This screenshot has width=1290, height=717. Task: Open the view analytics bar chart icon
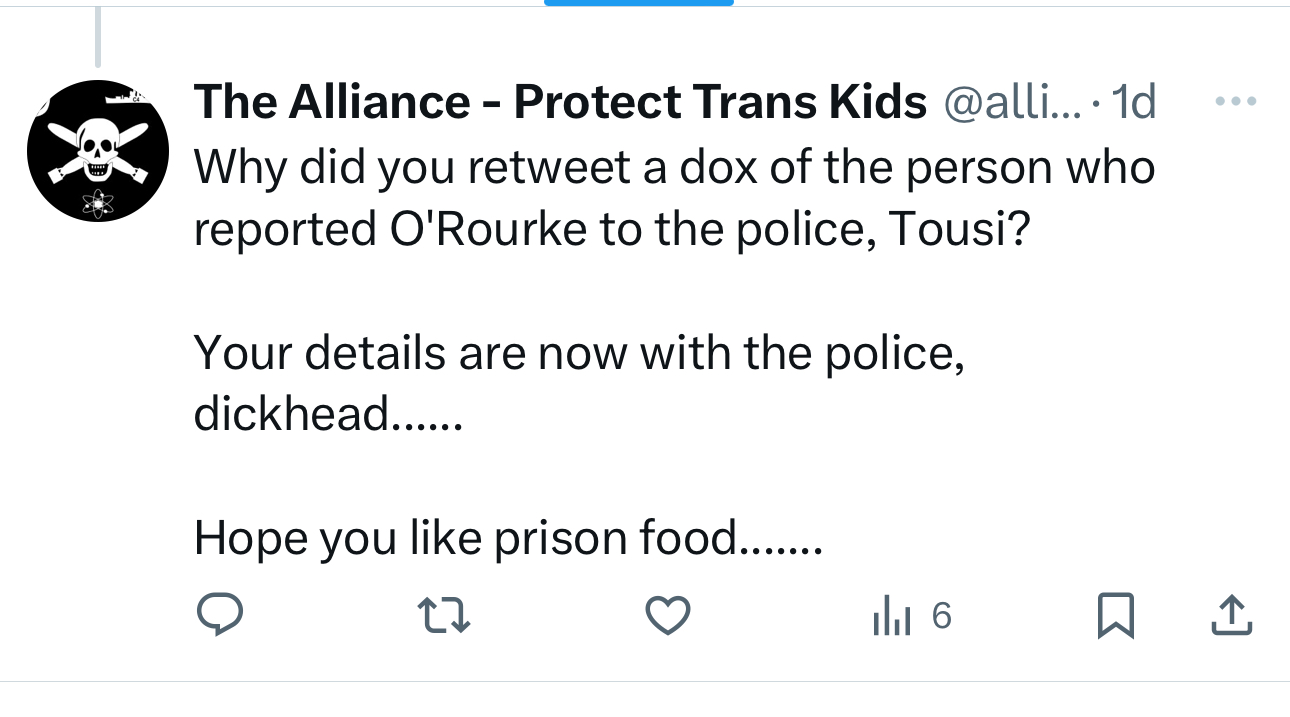click(x=891, y=616)
